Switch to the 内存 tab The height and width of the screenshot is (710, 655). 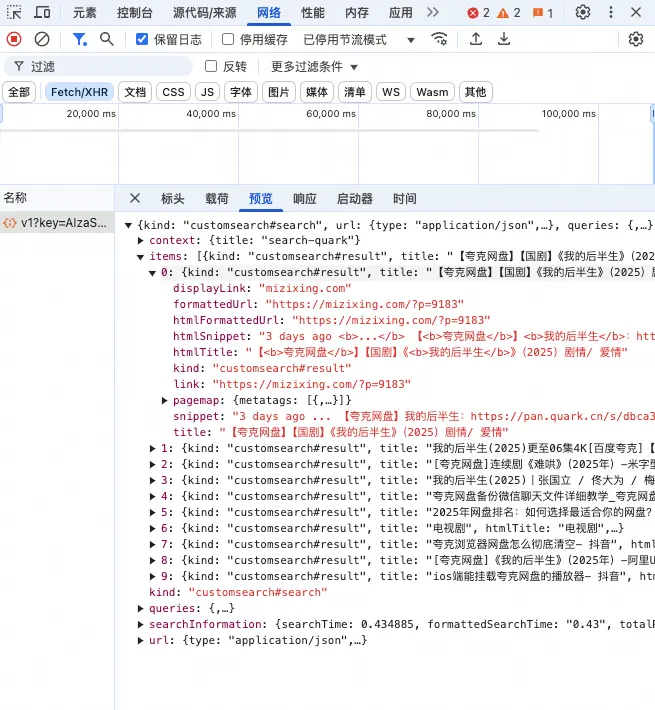357,13
